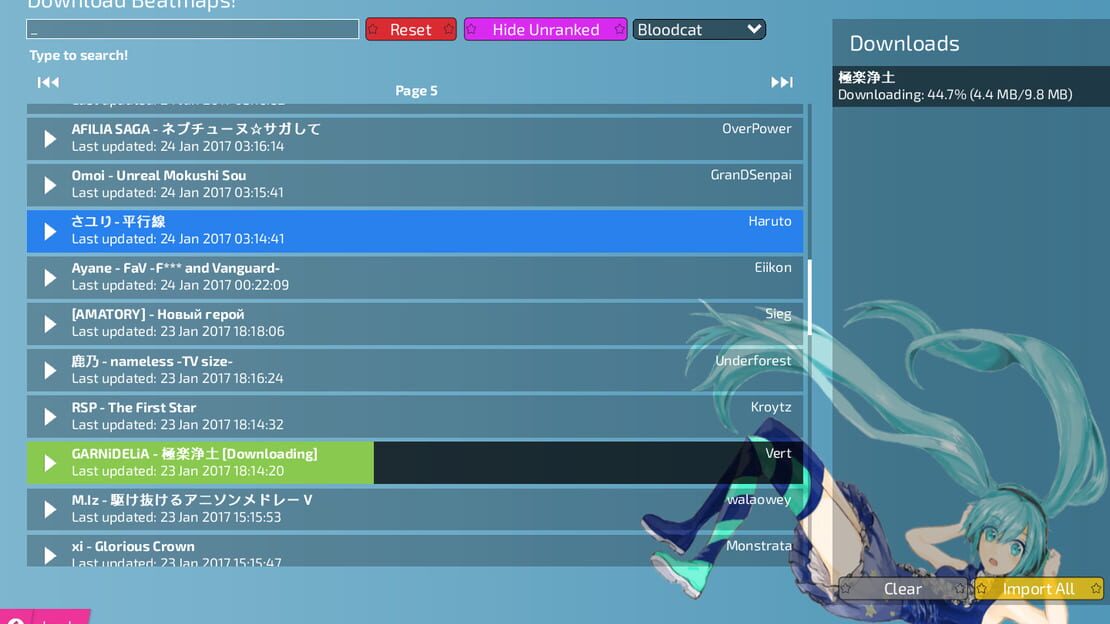Viewport: 1110px width, 624px height.
Task: Select the さユり - 平行線 title
Action: (118, 222)
